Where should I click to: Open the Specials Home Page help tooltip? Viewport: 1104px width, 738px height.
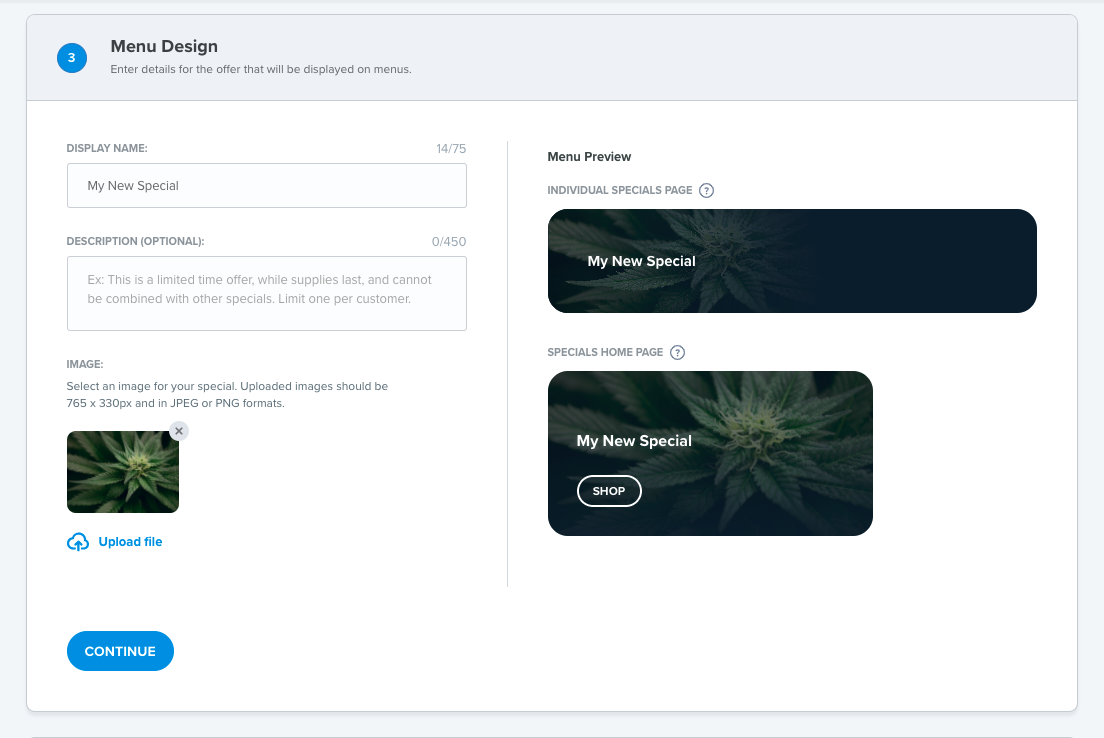click(x=678, y=352)
